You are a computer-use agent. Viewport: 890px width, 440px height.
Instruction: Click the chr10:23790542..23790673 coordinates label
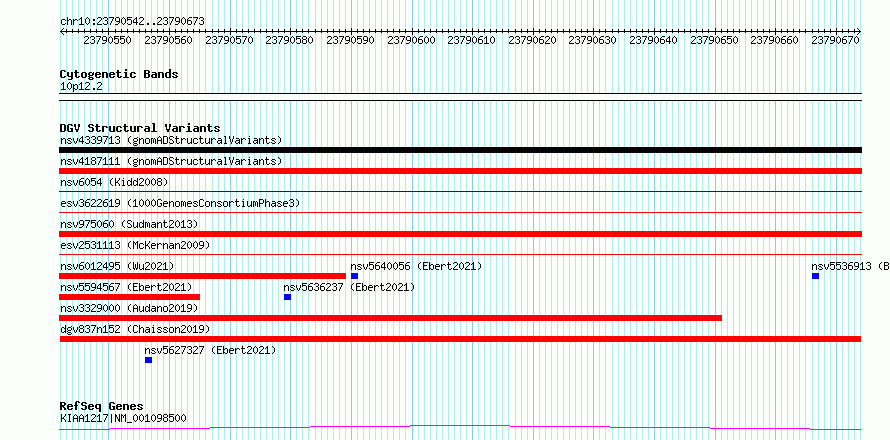tap(132, 22)
